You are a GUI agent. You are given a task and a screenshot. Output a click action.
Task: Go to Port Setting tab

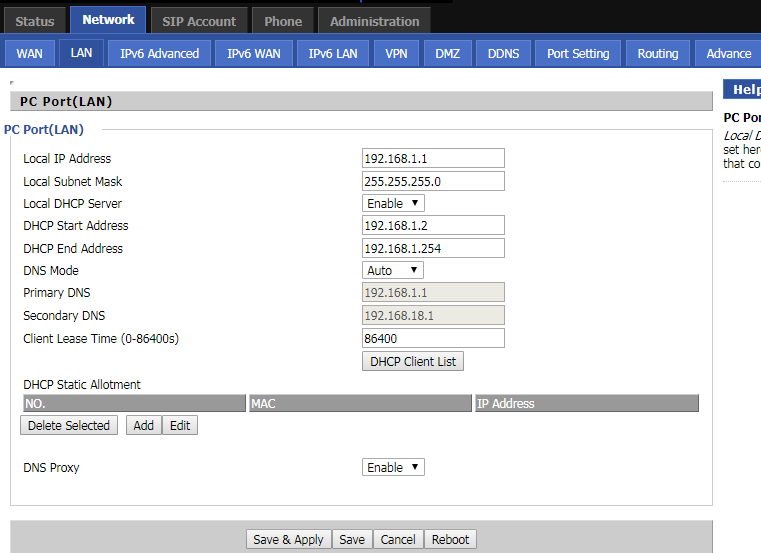click(x=578, y=53)
